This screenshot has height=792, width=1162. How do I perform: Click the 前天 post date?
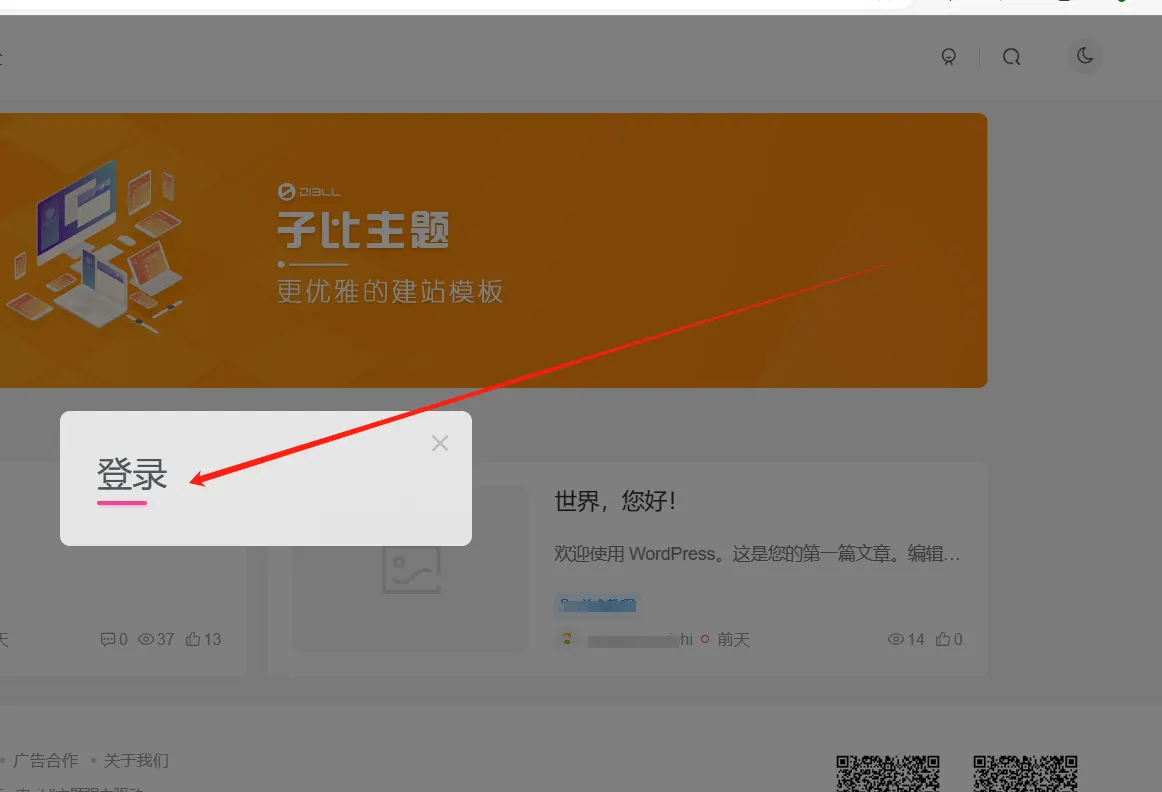[x=733, y=639]
